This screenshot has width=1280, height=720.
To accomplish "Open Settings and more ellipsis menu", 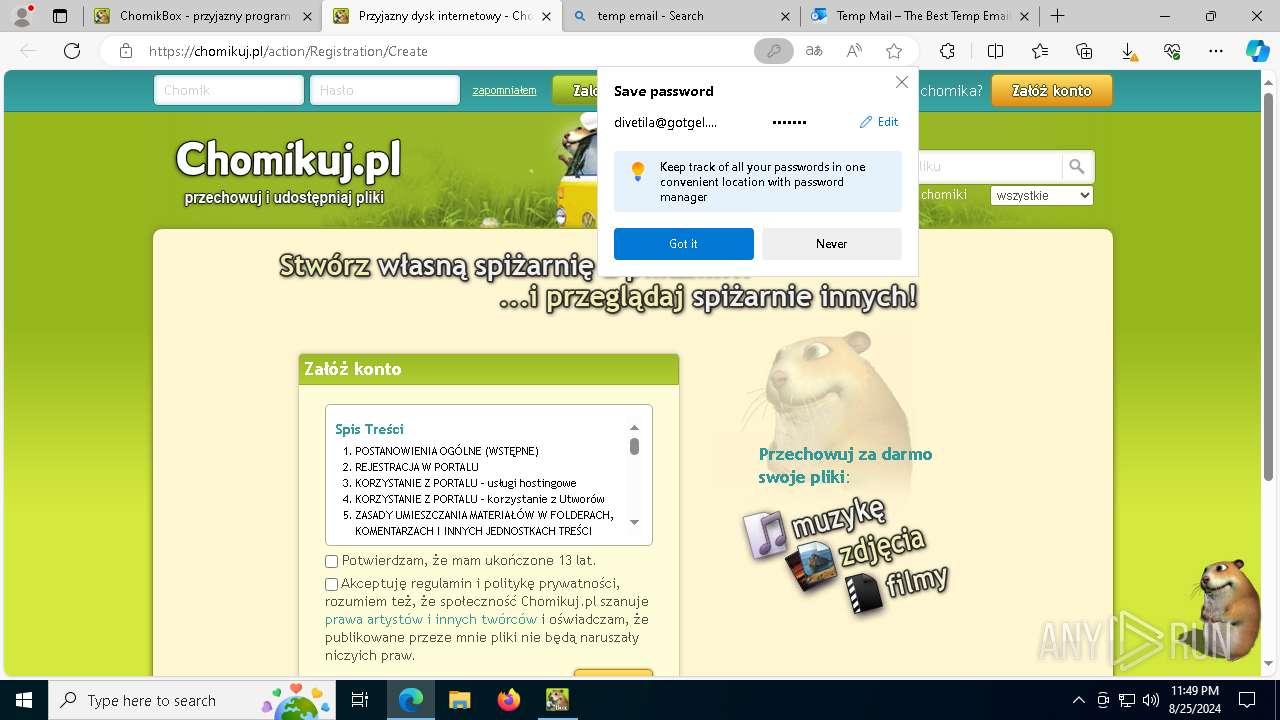I will (x=1216, y=51).
